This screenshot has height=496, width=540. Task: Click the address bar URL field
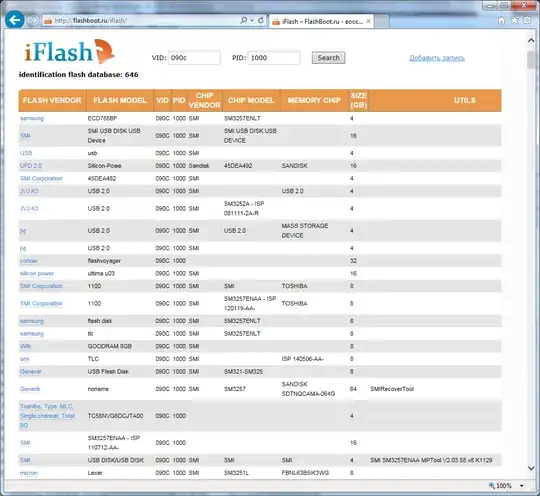point(141,21)
